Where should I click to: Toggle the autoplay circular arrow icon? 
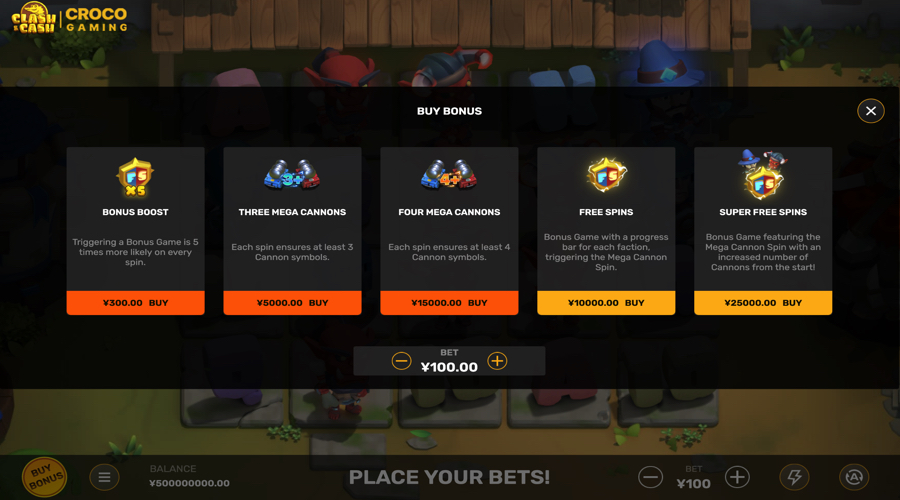point(854,477)
